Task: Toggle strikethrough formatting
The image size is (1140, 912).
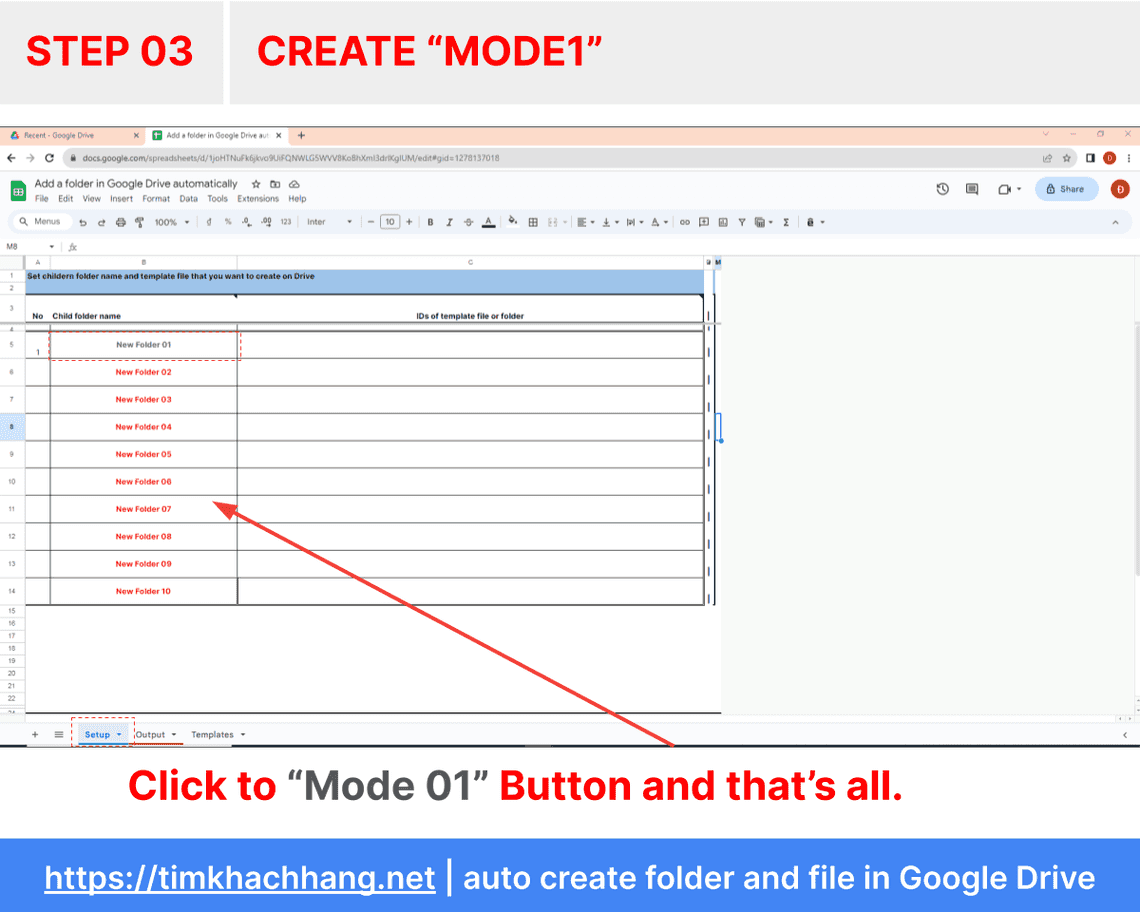Action: [468, 221]
